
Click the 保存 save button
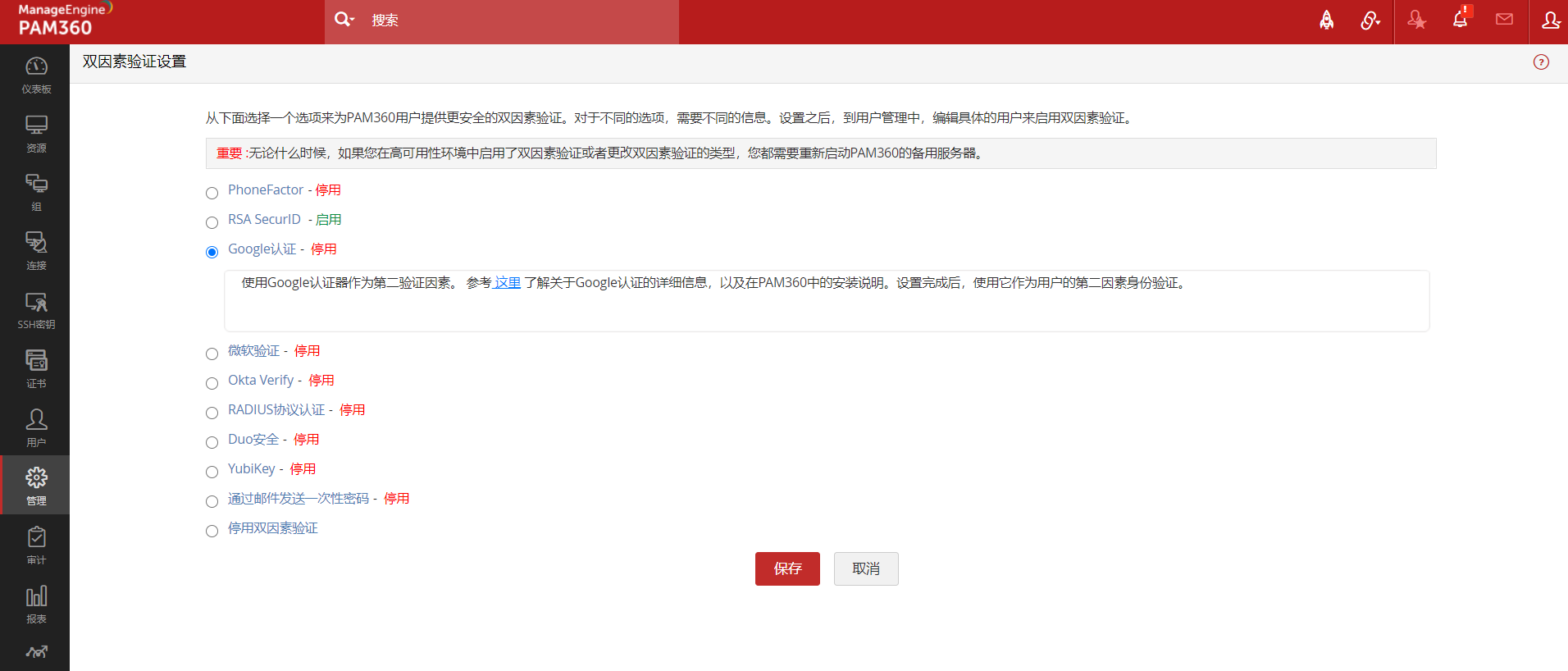coord(787,568)
